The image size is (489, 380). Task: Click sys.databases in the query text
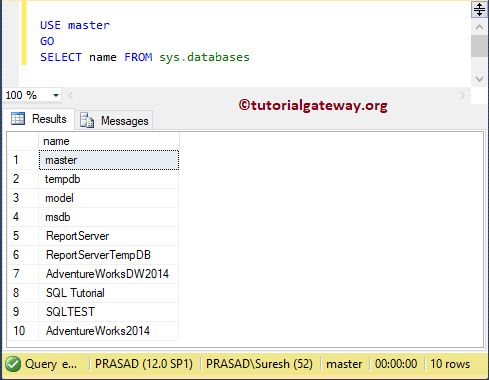204,57
